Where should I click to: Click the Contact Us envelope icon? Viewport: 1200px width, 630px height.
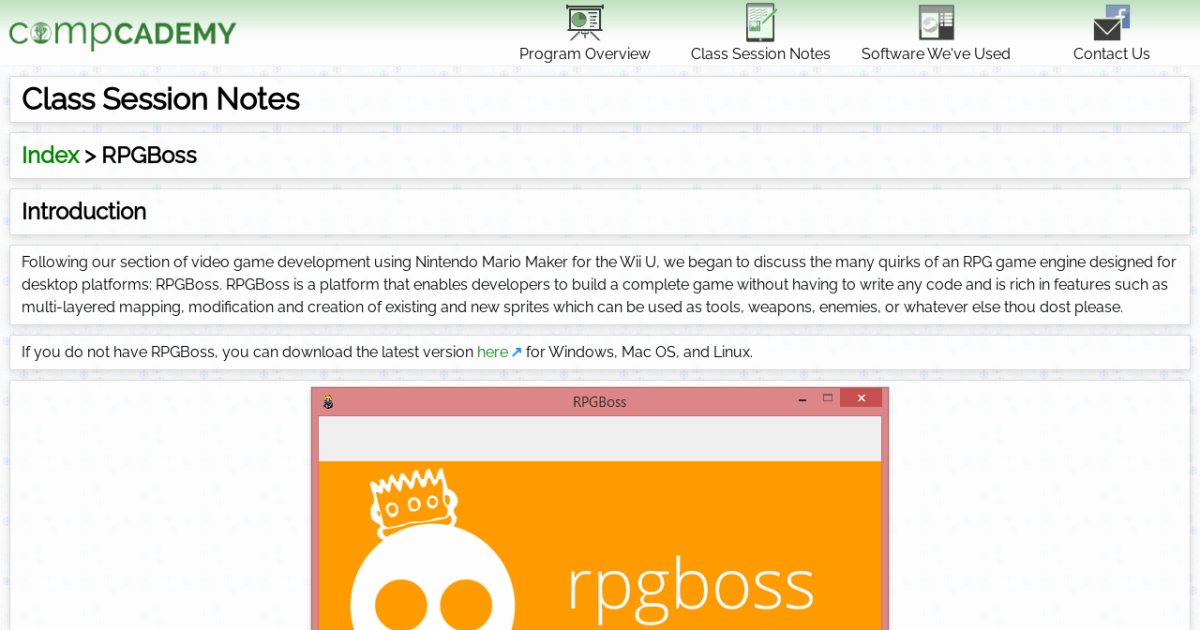tap(1111, 22)
